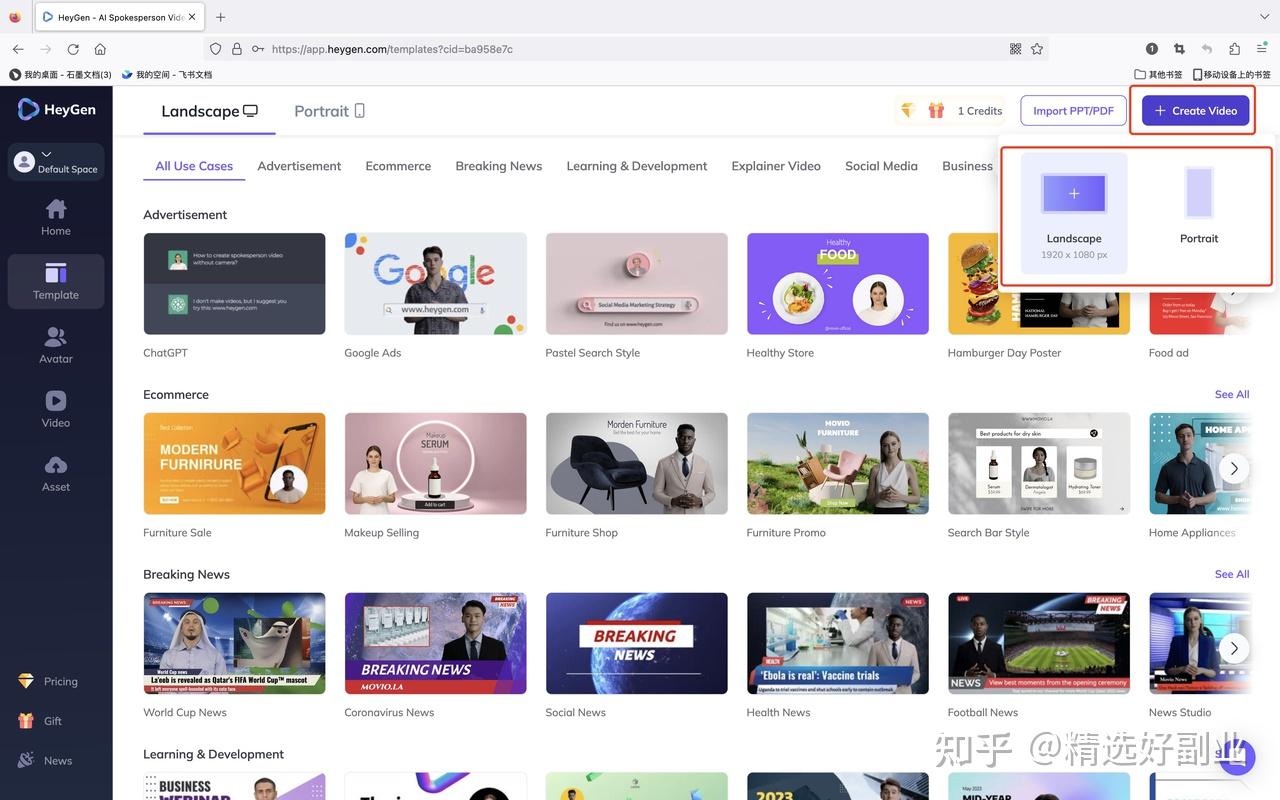This screenshot has height=800, width=1280.
Task: Open the 移动设备上的书签 folder
Action: pyautogui.click(x=1231, y=74)
